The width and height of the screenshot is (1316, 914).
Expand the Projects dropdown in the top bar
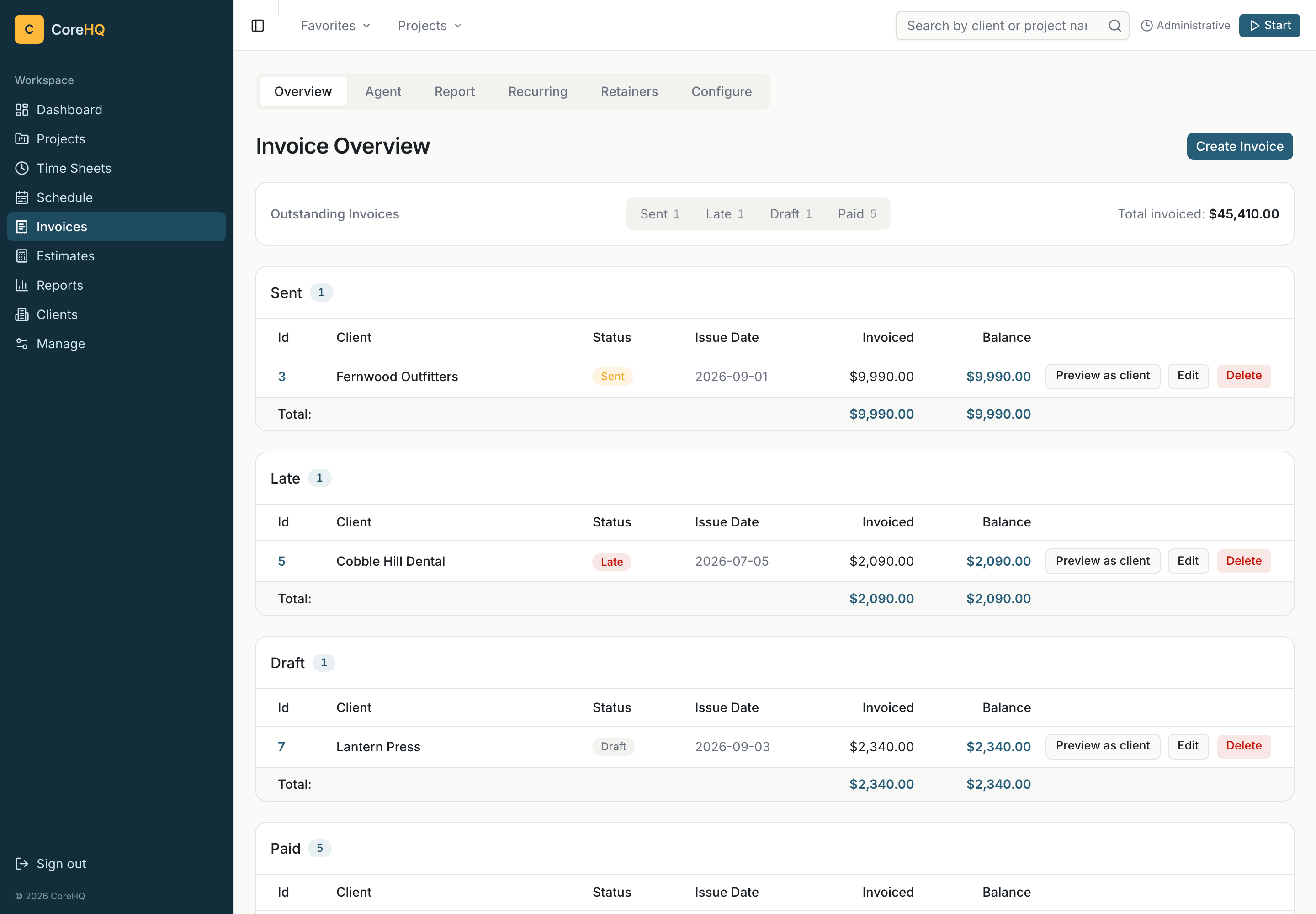430,26
